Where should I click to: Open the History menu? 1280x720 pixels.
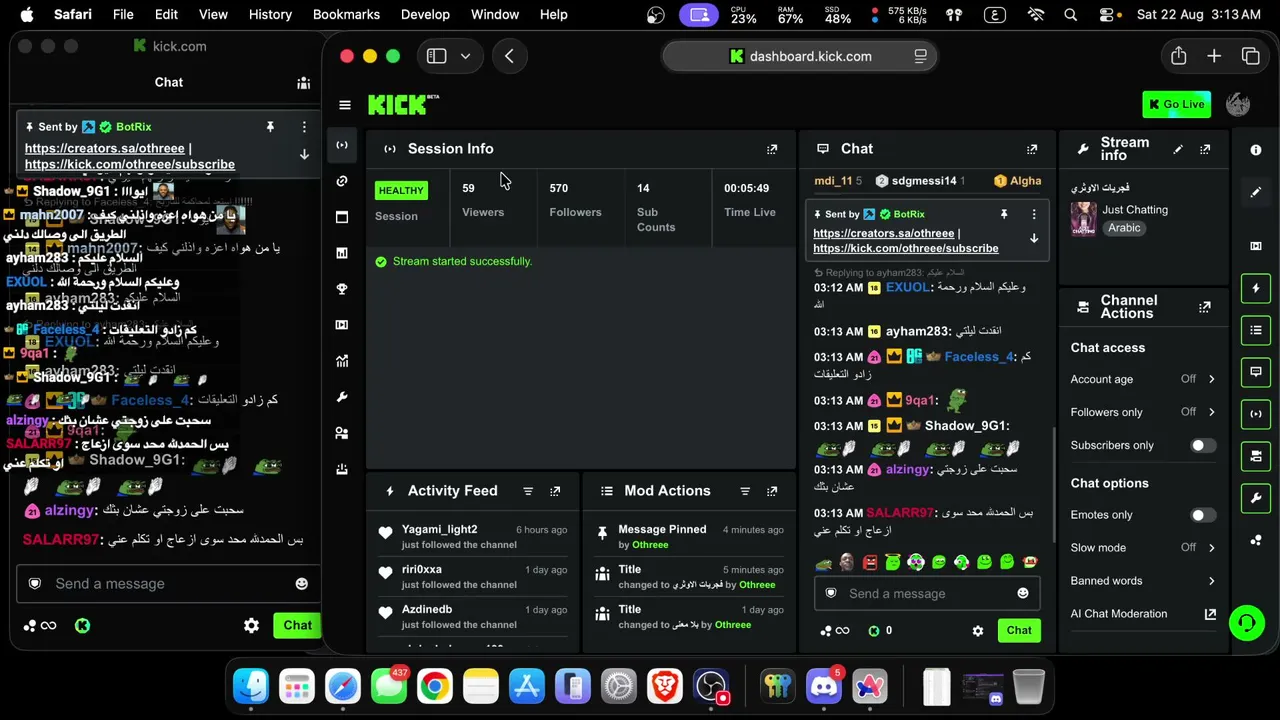tap(270, 15)
